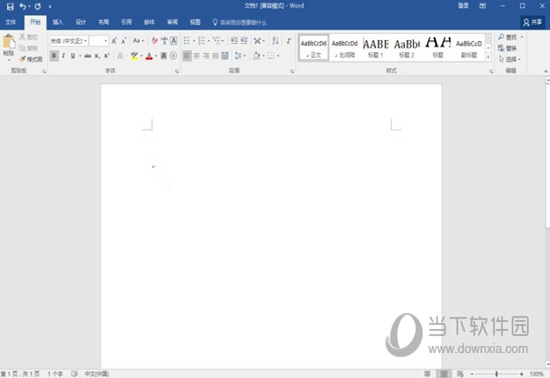Click the Redo icon in title bar

coord(38,6)
